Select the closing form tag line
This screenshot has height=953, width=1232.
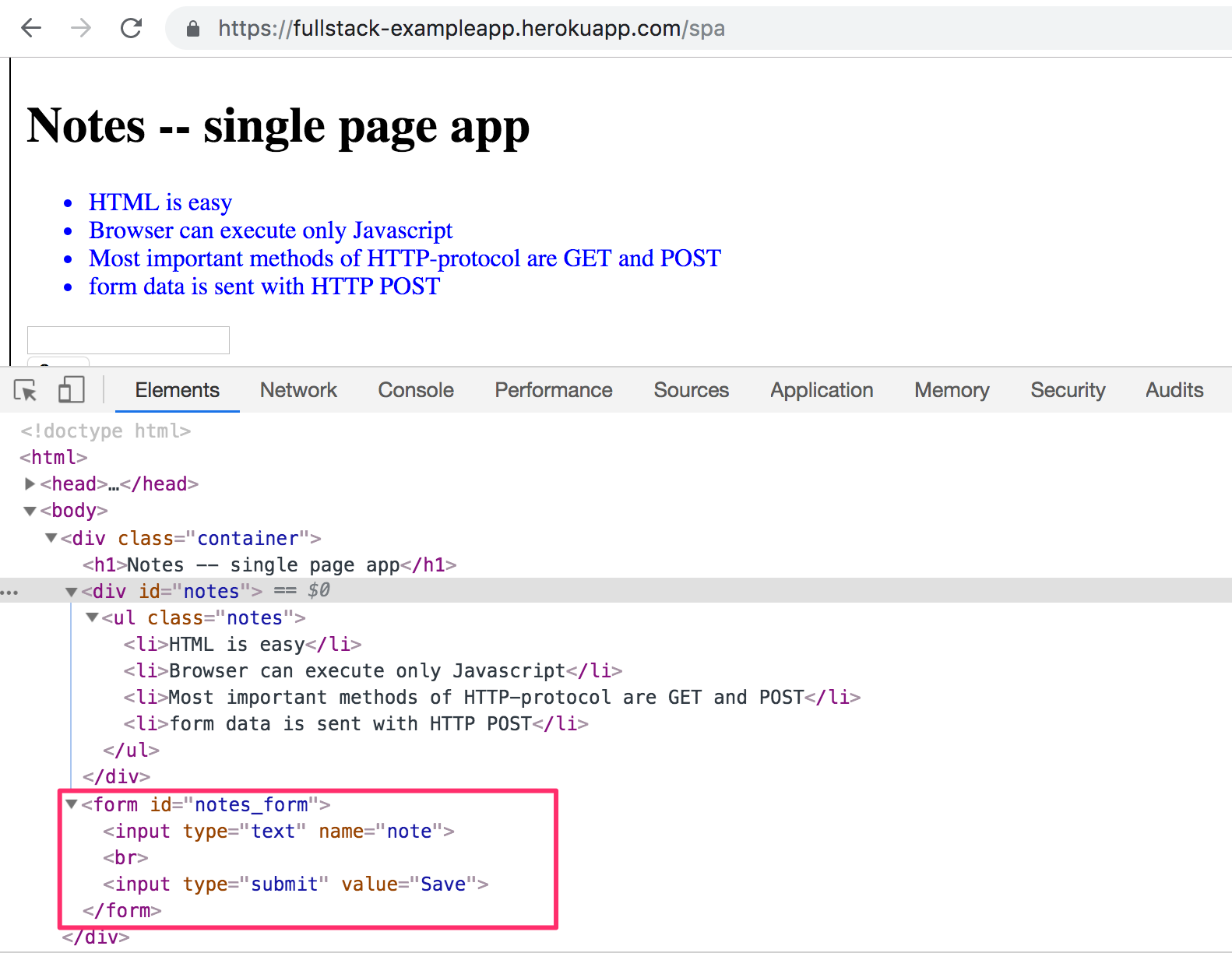(x=122, y=911)
